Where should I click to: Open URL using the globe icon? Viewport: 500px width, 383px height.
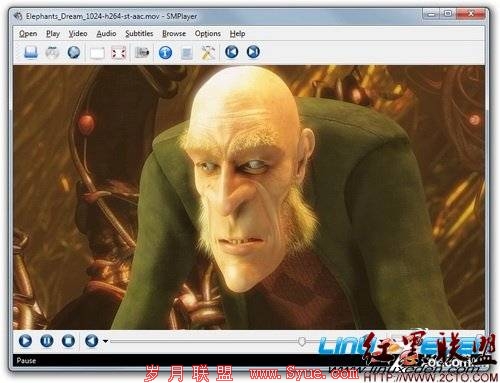pyautogui.click(x=74, y=52)
